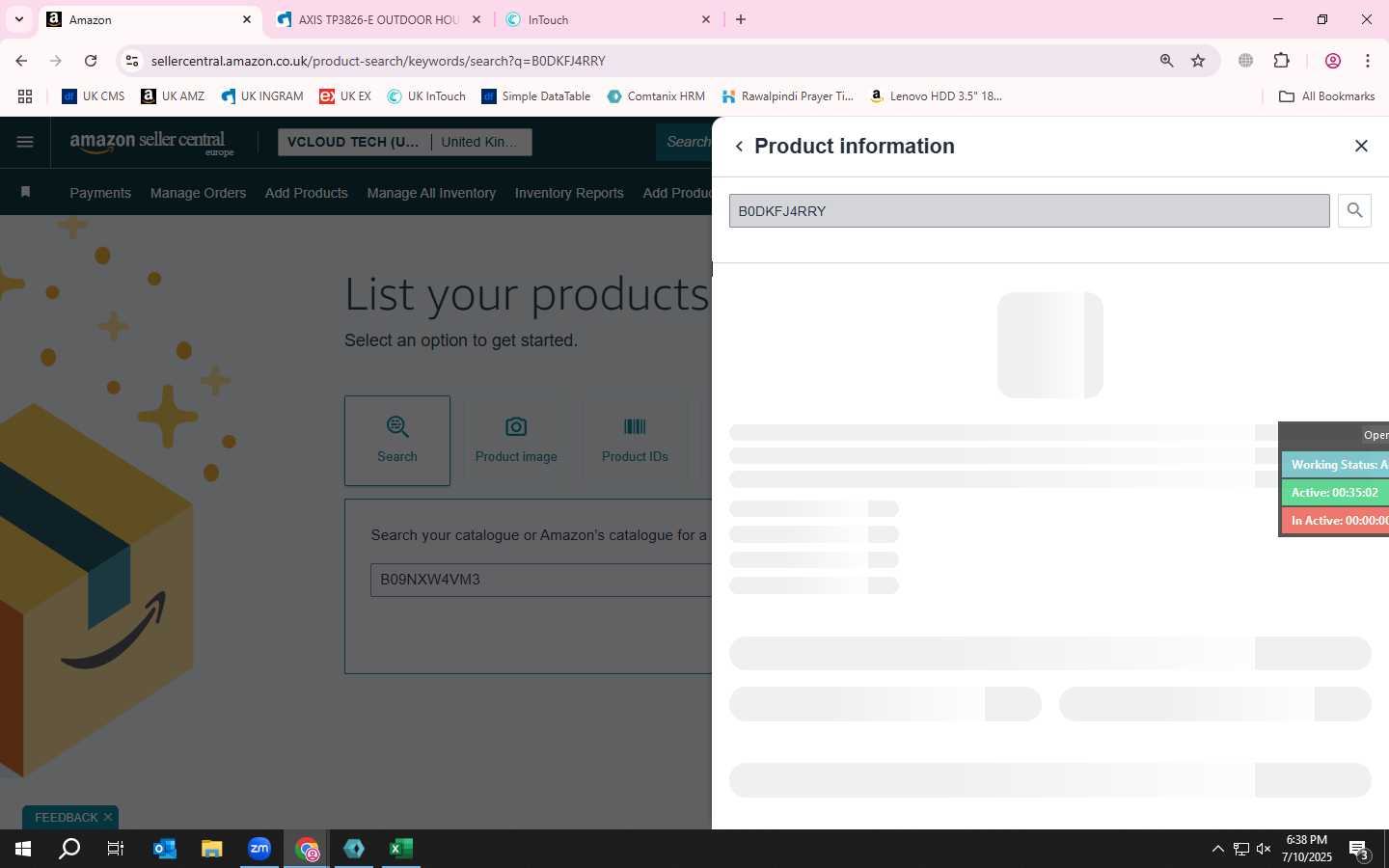Screen dimensions: 1389x868
Task: Click the Active 00:35:02 timer
Action: pyautogui.click(x=1335, y=493)
